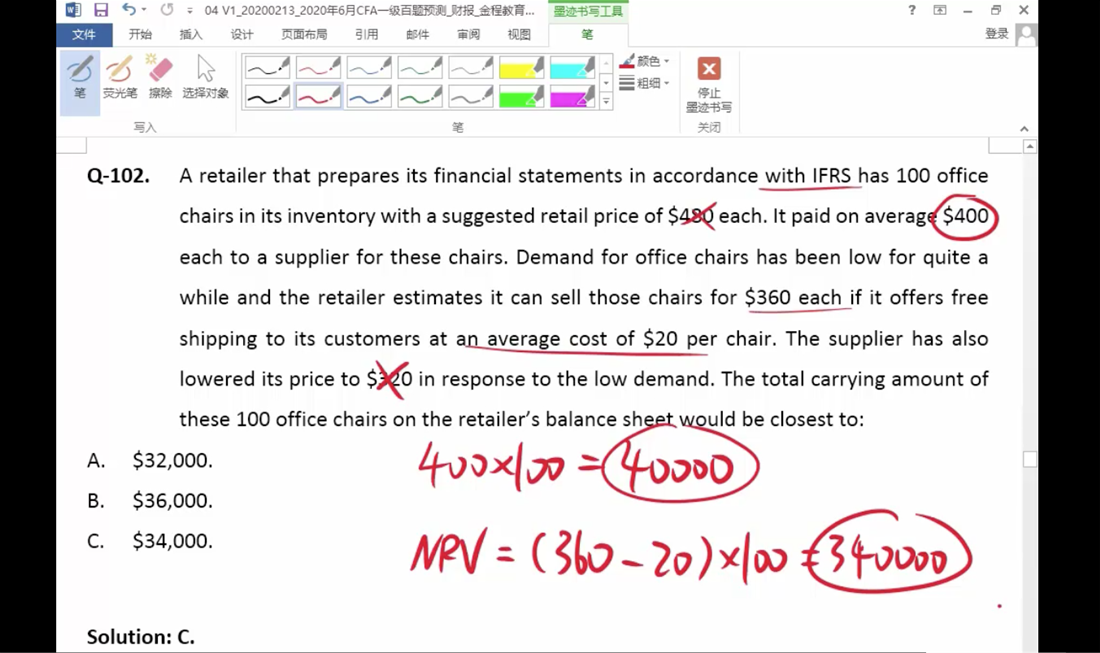Viewport: 1100px width, 653px height.
Task: Switch to the 插入 Insert tab
Action: [190, 34]
